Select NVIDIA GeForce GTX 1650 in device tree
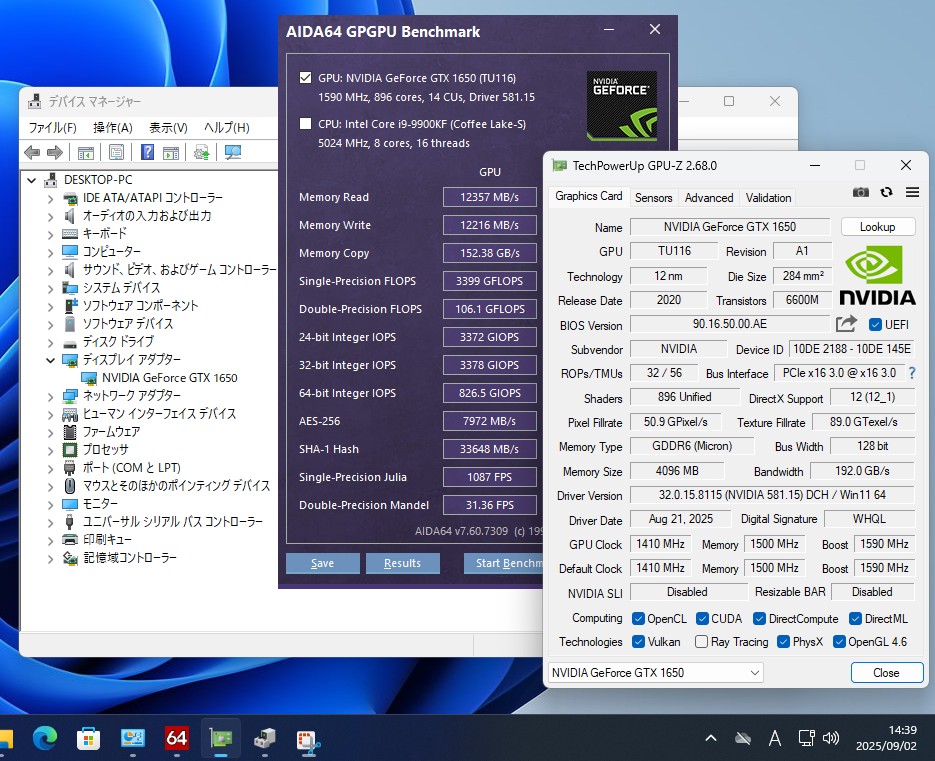Viewport: 935px width, 761px height. [x=169, y=378]
